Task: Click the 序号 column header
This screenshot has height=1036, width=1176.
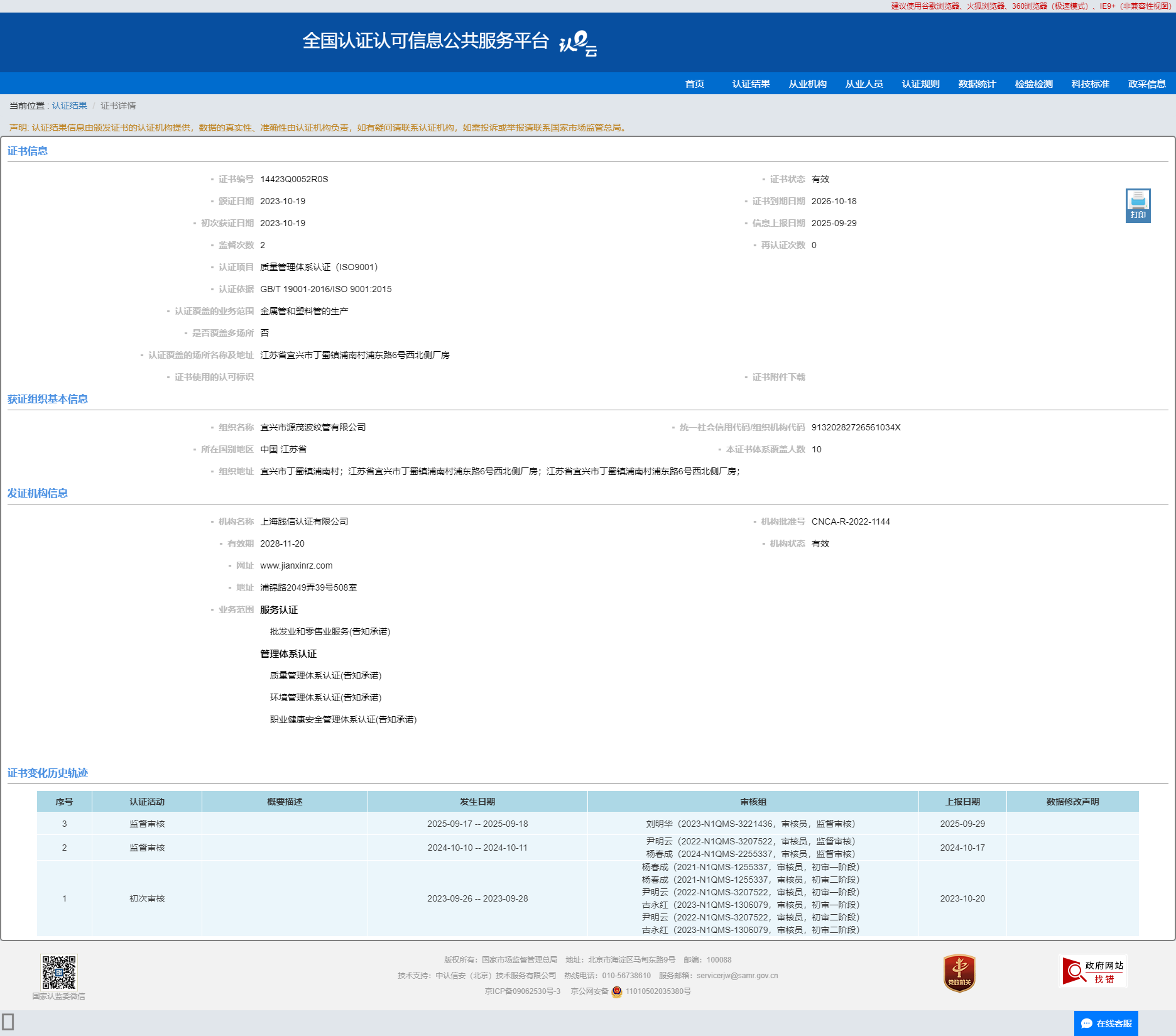Action: point(64,802)
